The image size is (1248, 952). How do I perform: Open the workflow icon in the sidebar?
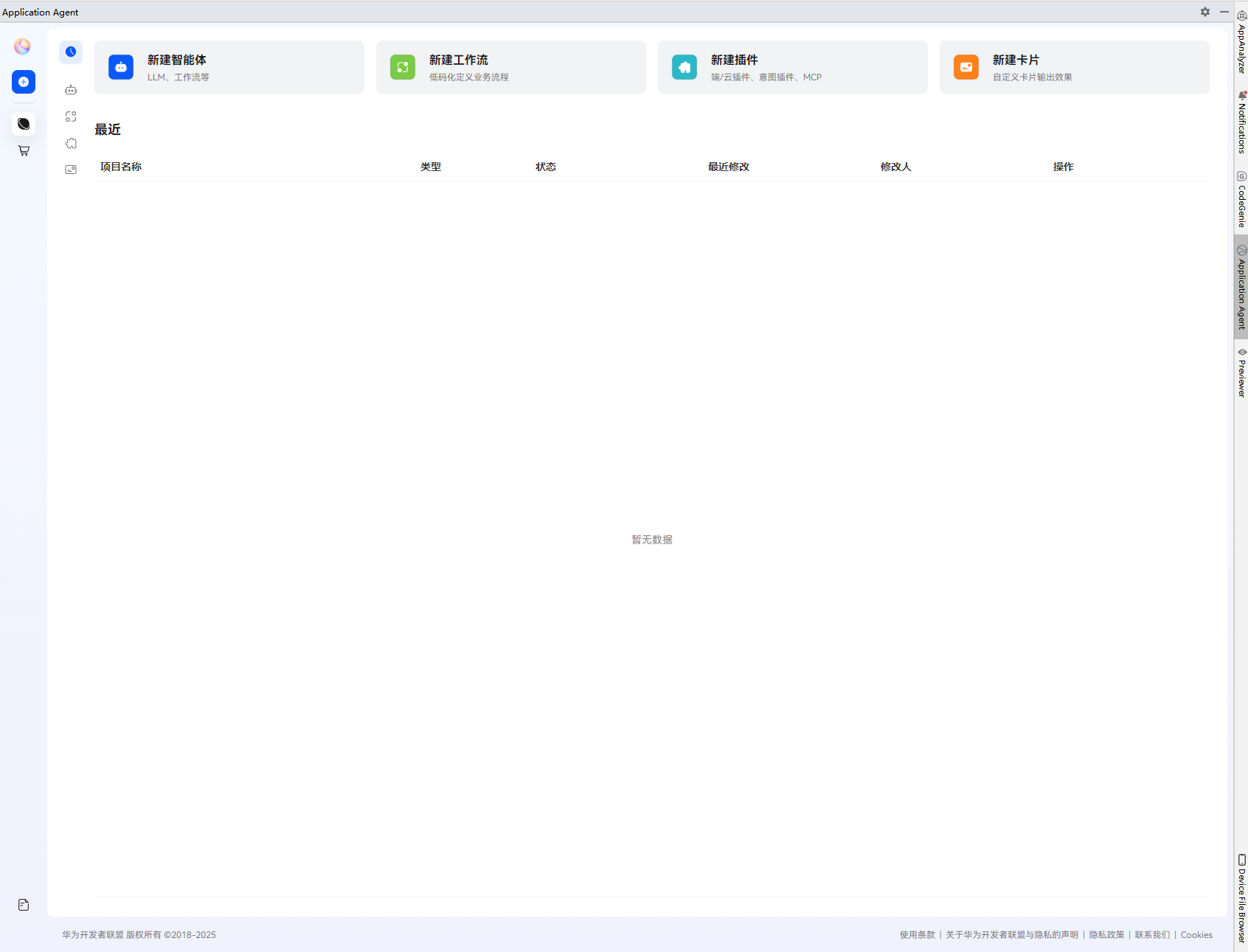coord(71,116)
